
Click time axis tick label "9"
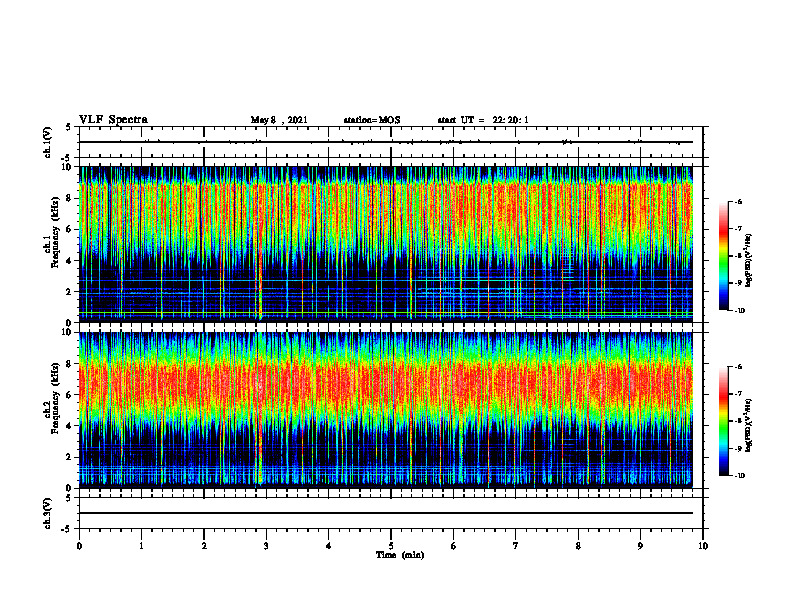[640, 546]
